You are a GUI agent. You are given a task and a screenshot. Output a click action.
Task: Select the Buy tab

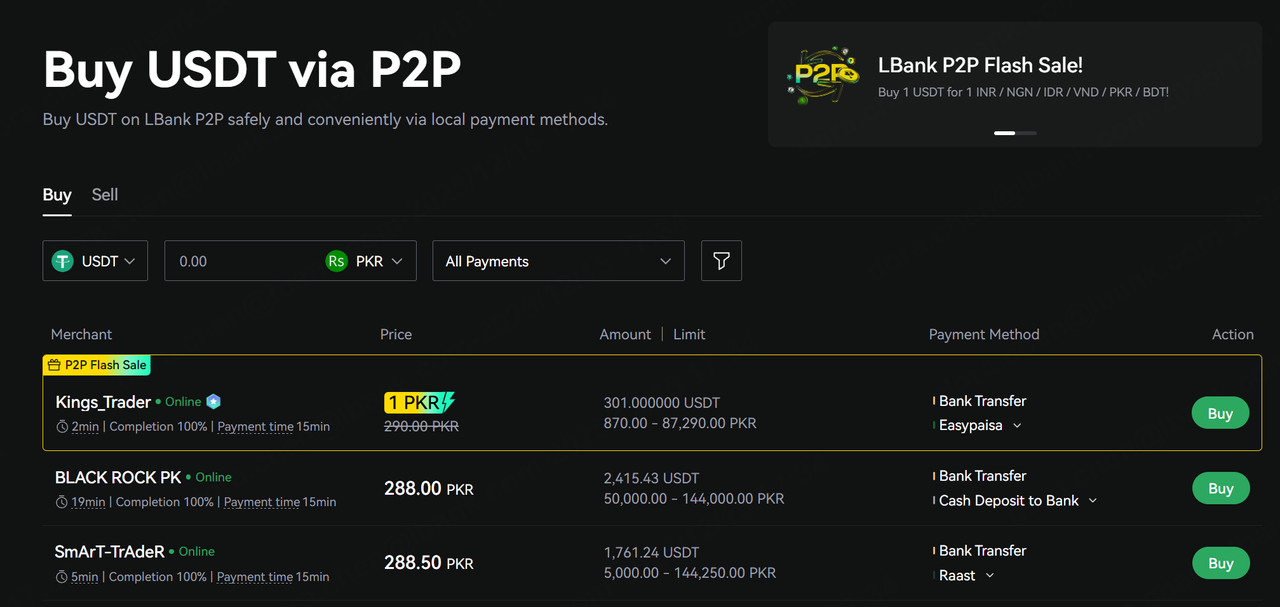57,195
